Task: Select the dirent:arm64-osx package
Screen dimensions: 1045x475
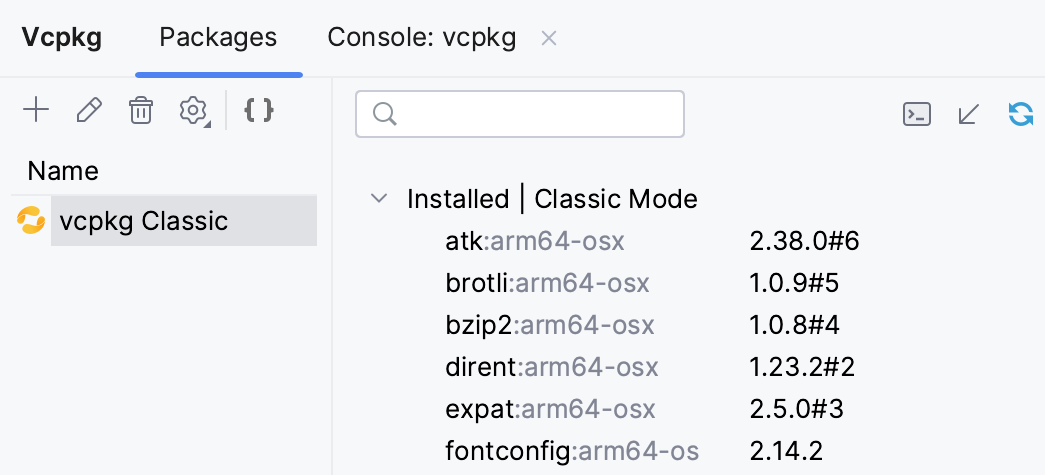Action: (x=552, y=367)
